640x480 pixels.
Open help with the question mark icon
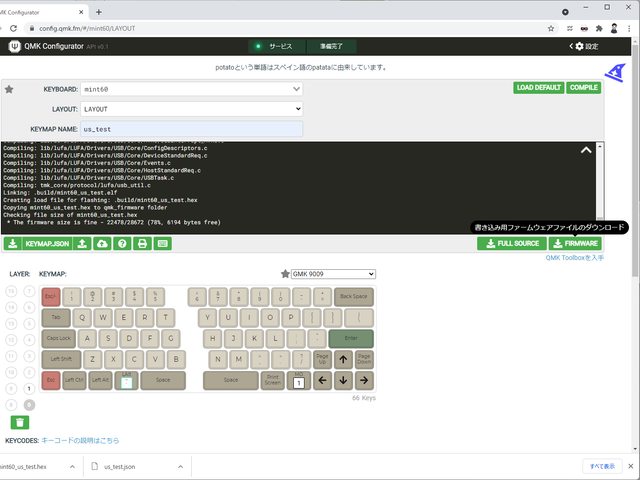coord(122,243)
